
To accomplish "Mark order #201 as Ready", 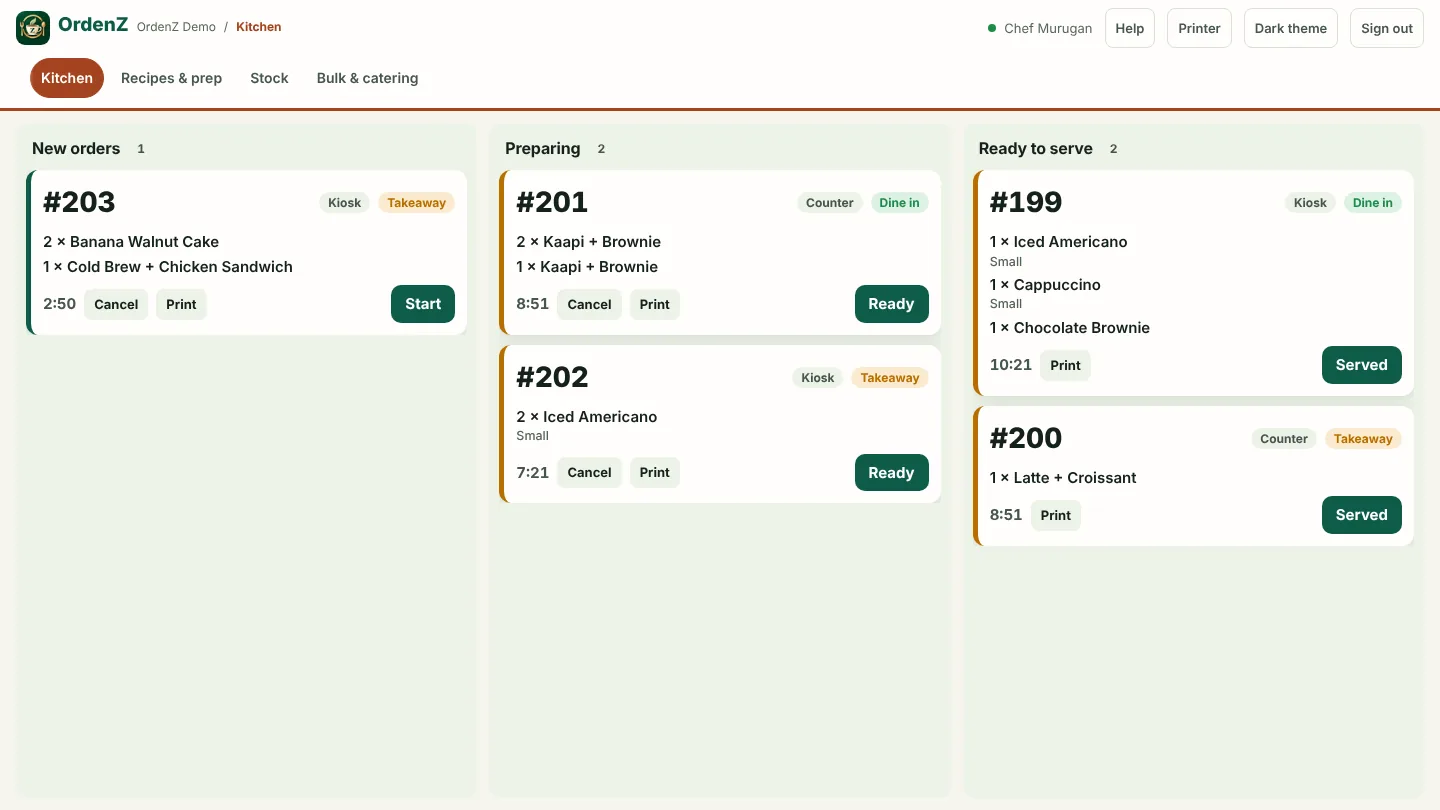I will 891,304.
